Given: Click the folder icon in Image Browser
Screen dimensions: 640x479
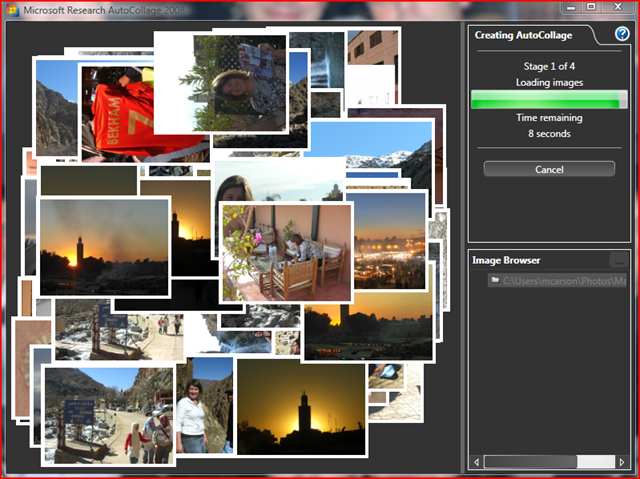Looking at the screenshot, I should coord(493,281).
